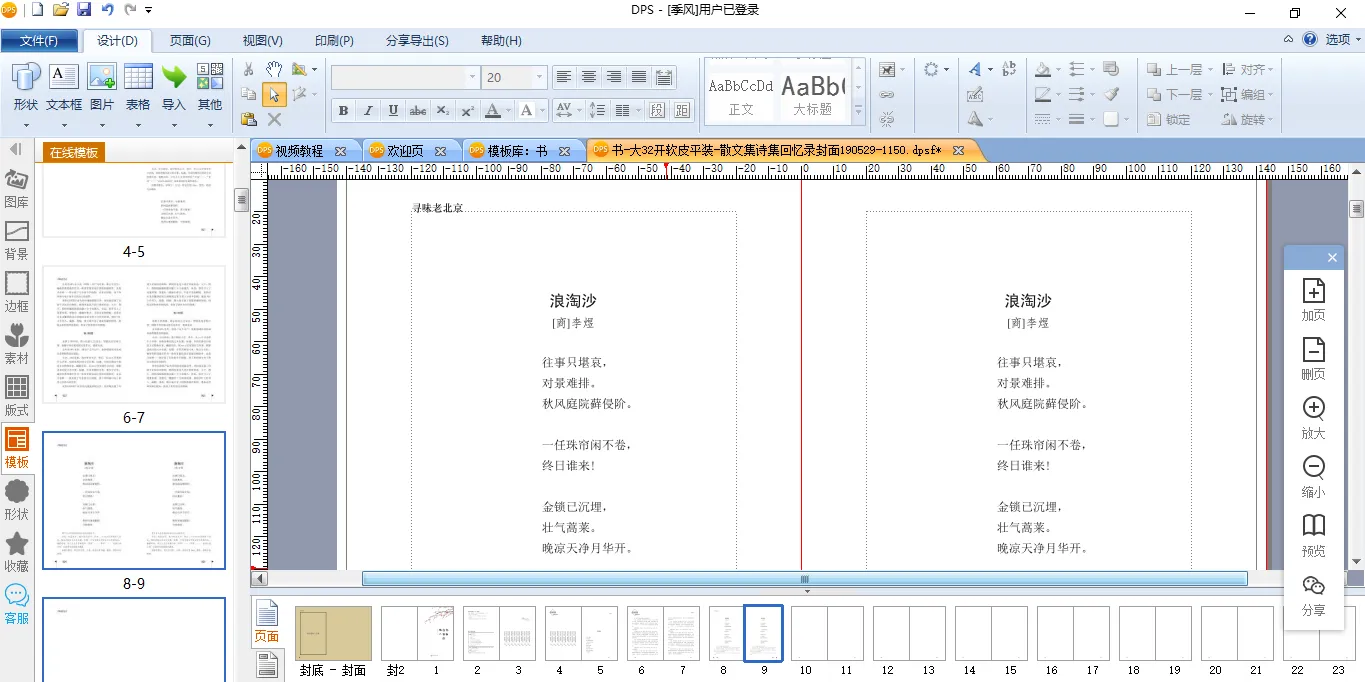Select the 封底-封面 cover page thumbnail

click(x=333, y=634)
